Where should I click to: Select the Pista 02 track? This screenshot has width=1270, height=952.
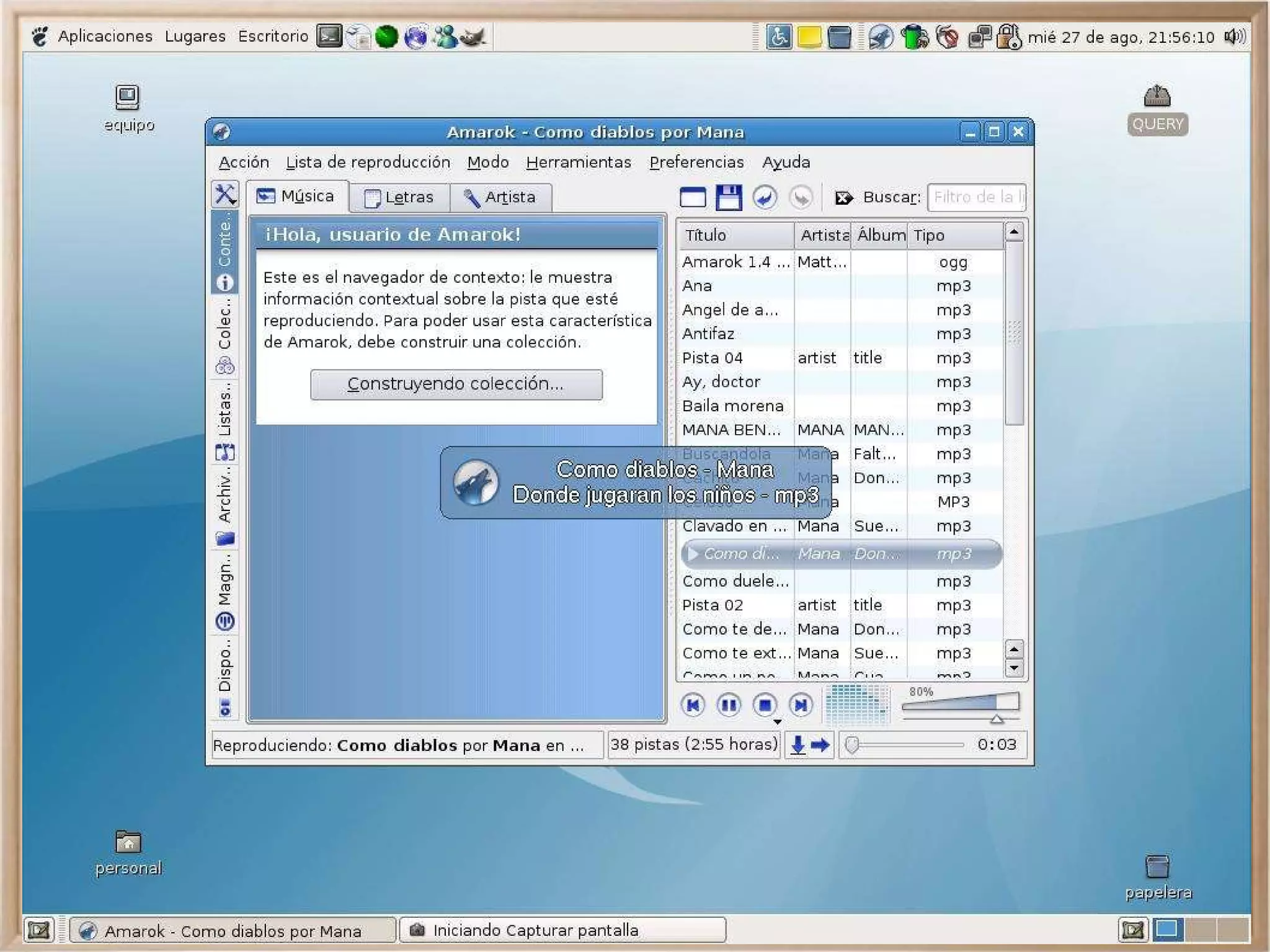pos(841,605)
